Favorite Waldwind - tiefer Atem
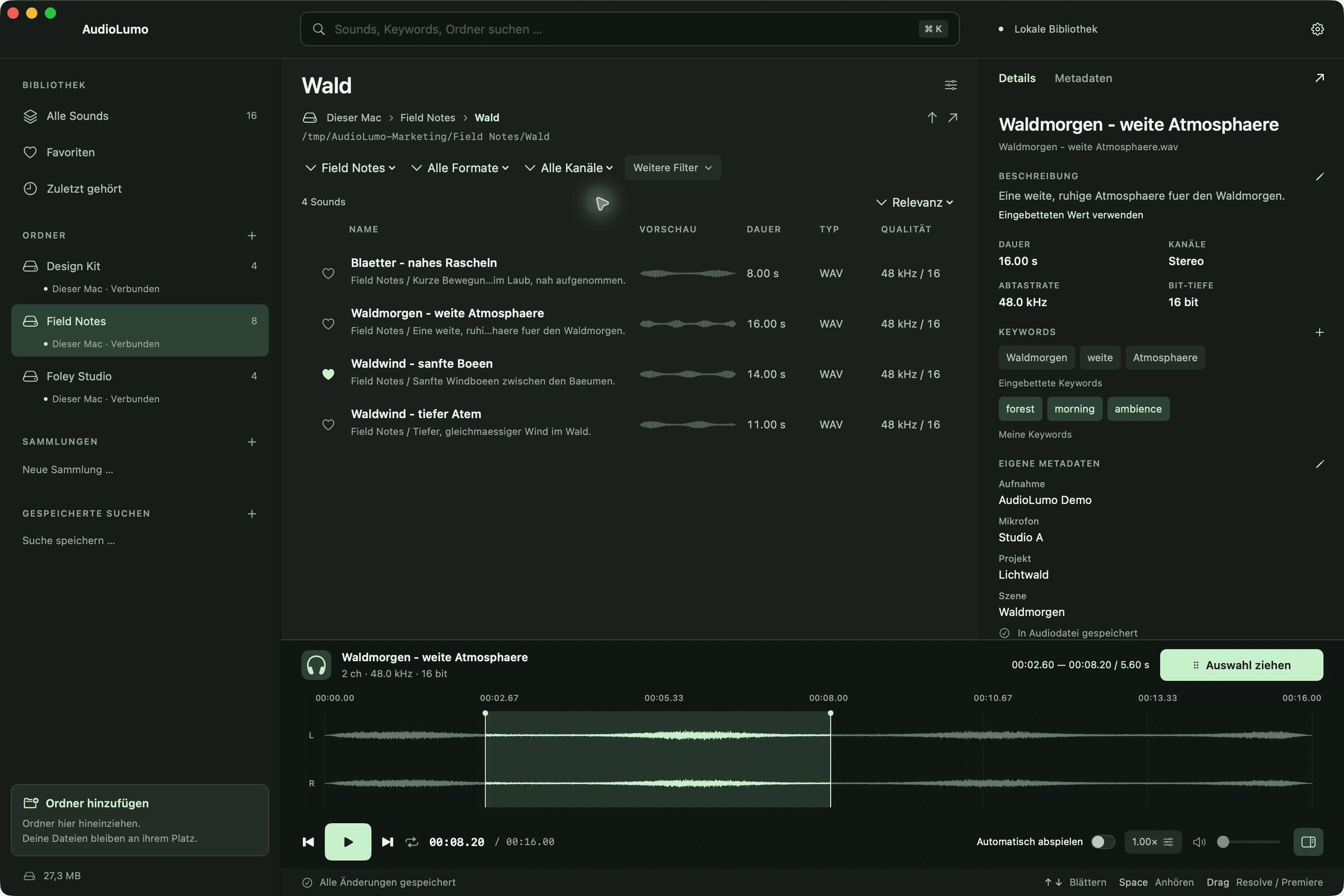The image size is (1344, 896). (x=328, y=424)
